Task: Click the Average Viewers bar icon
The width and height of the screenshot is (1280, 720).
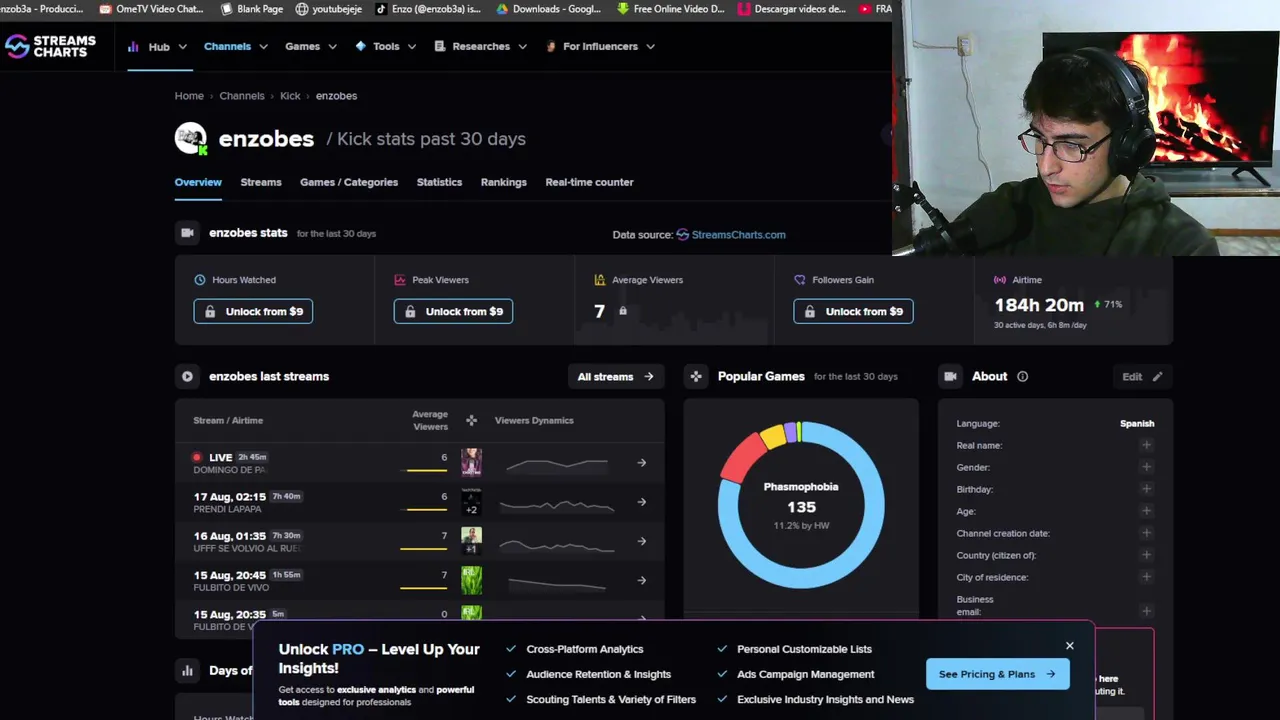Action: point(600,280)
